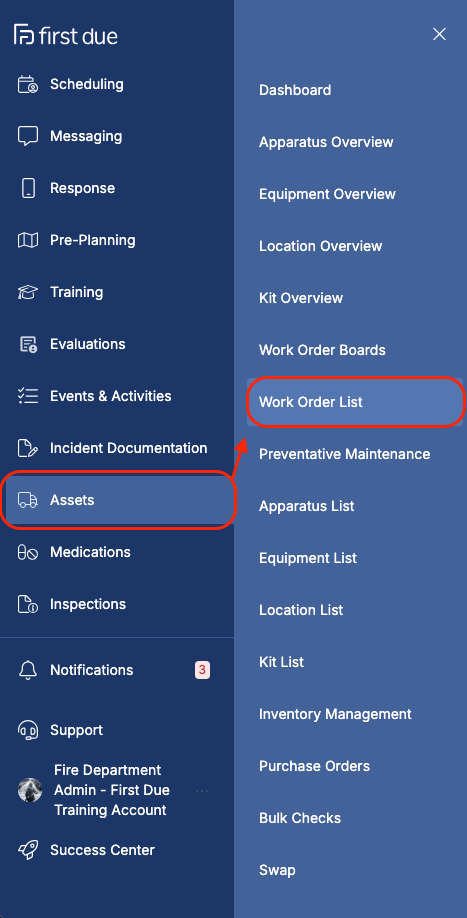Click the Fire Department Admin profile avatar
This screenshot has width=467, height=918.
click(30, 790)
